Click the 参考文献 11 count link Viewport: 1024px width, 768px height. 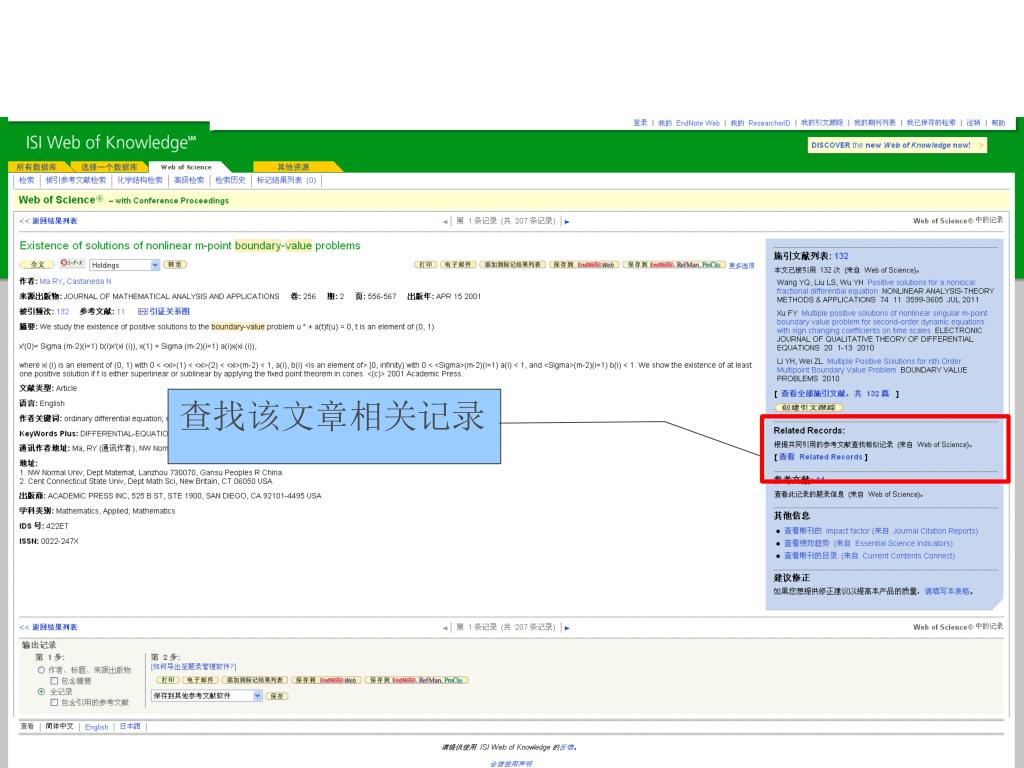pos(121,312)
